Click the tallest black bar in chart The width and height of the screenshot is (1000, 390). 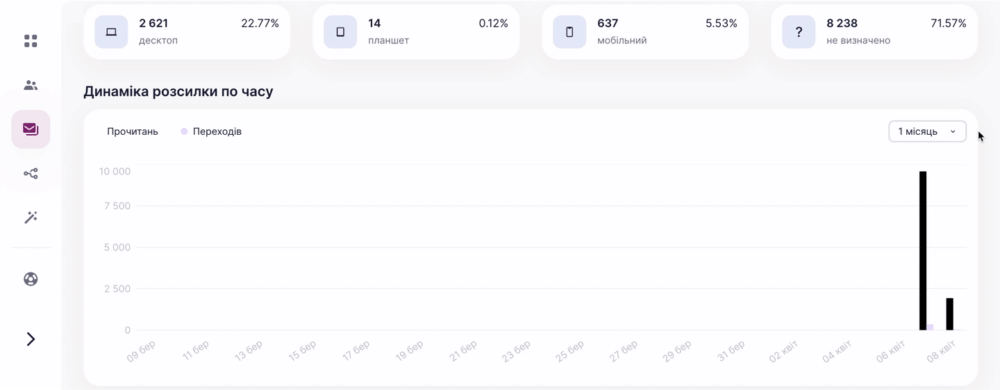pos(923,250)
